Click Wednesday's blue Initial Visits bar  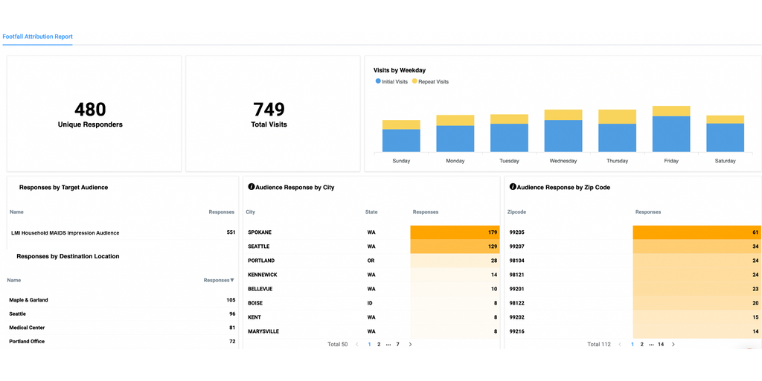pos(563,136)
